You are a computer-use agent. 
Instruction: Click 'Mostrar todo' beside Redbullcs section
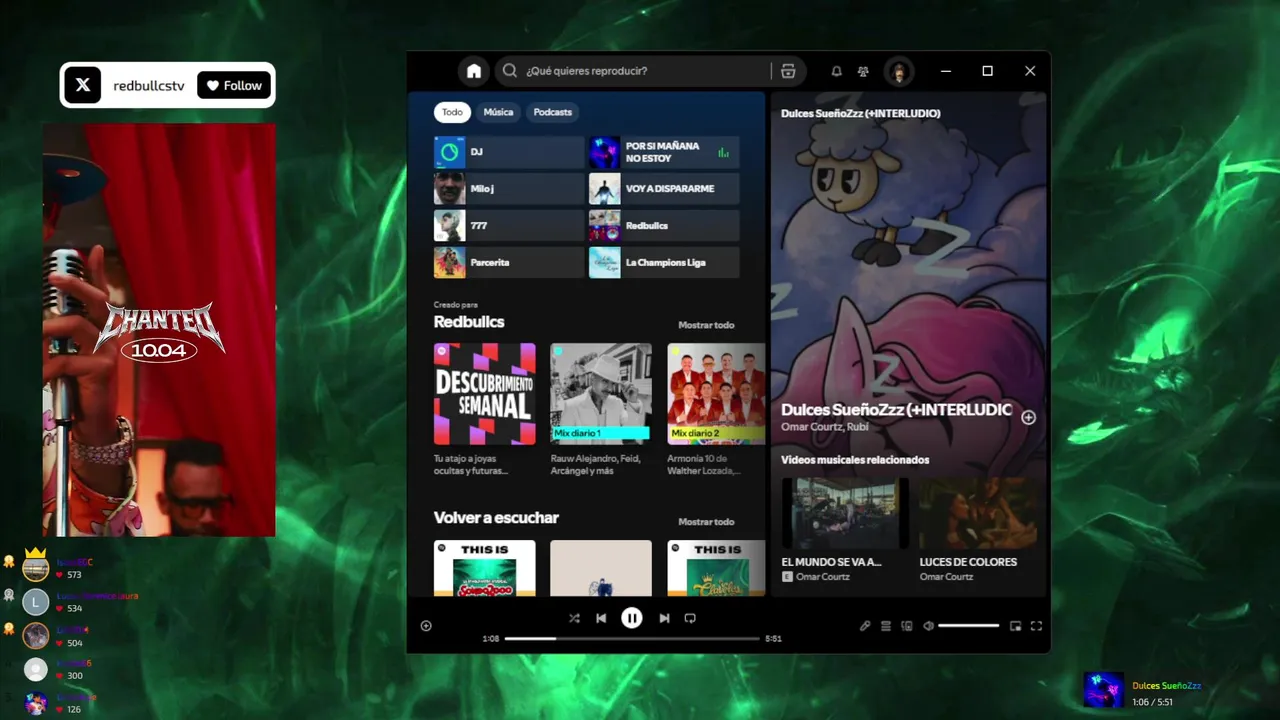706,325
